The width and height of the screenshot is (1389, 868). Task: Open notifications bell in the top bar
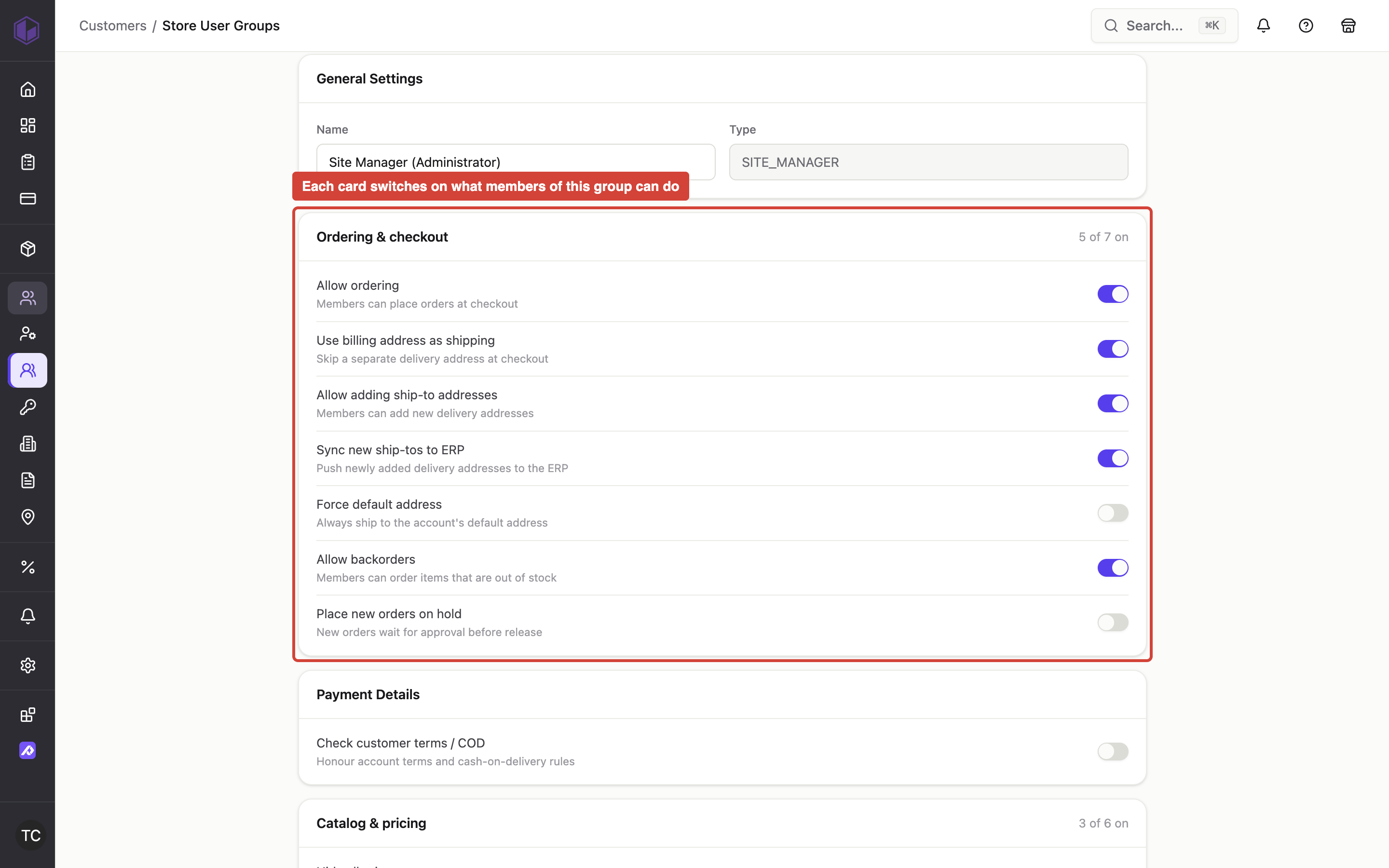tap(1263, 25)
